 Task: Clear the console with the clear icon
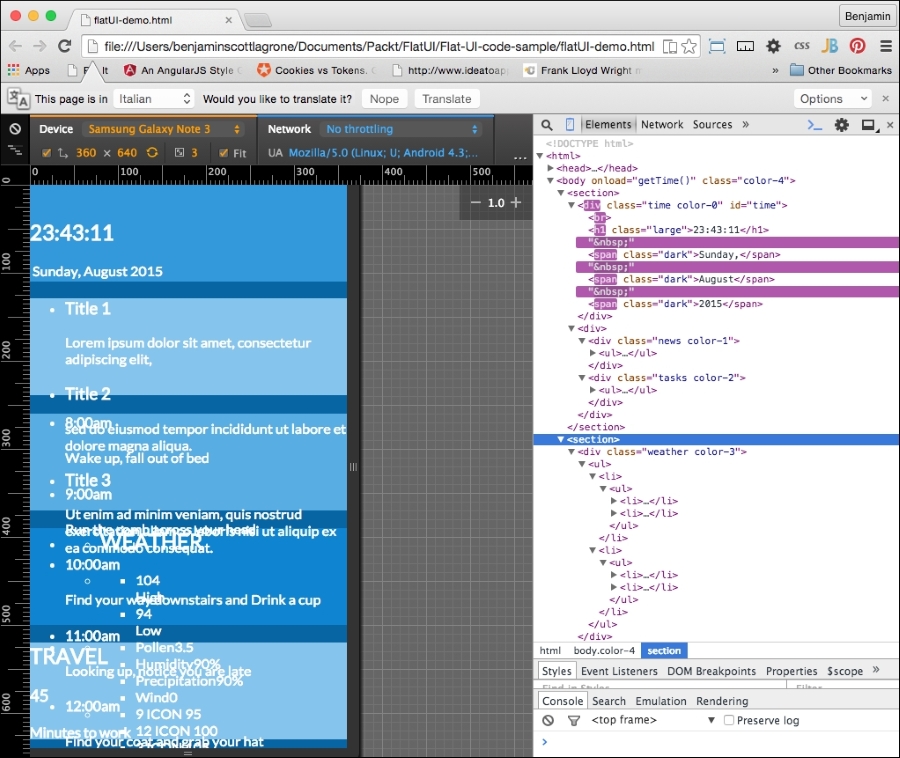point(546,720)
